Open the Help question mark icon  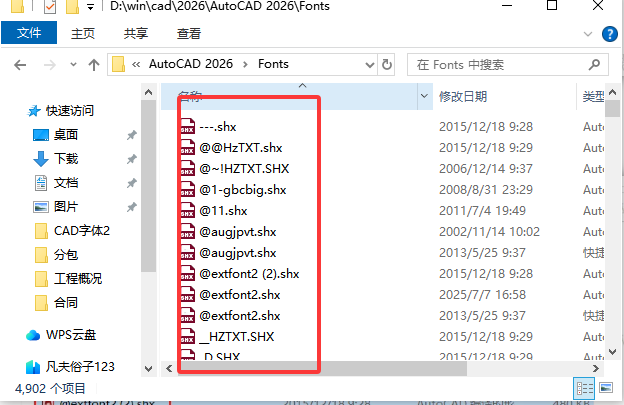point(610,34)
